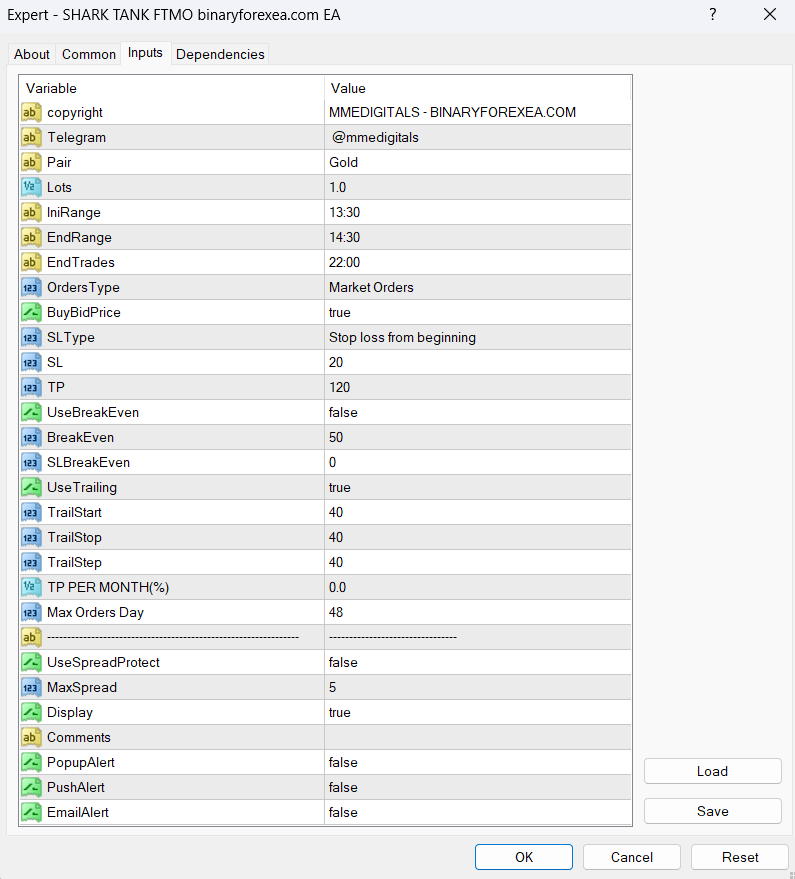The width and height of the screenshot is (795, 879).
Task: Click the boolean icon beside UseSpreadProtect
Action: 31,663
